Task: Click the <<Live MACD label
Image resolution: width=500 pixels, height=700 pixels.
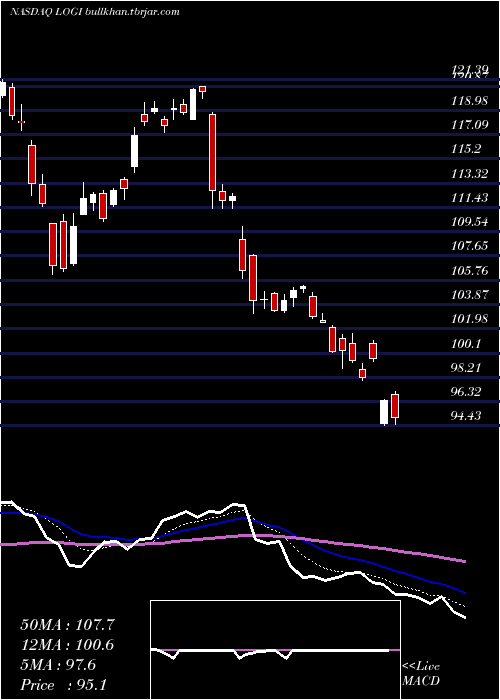Action: click(421, 674)
